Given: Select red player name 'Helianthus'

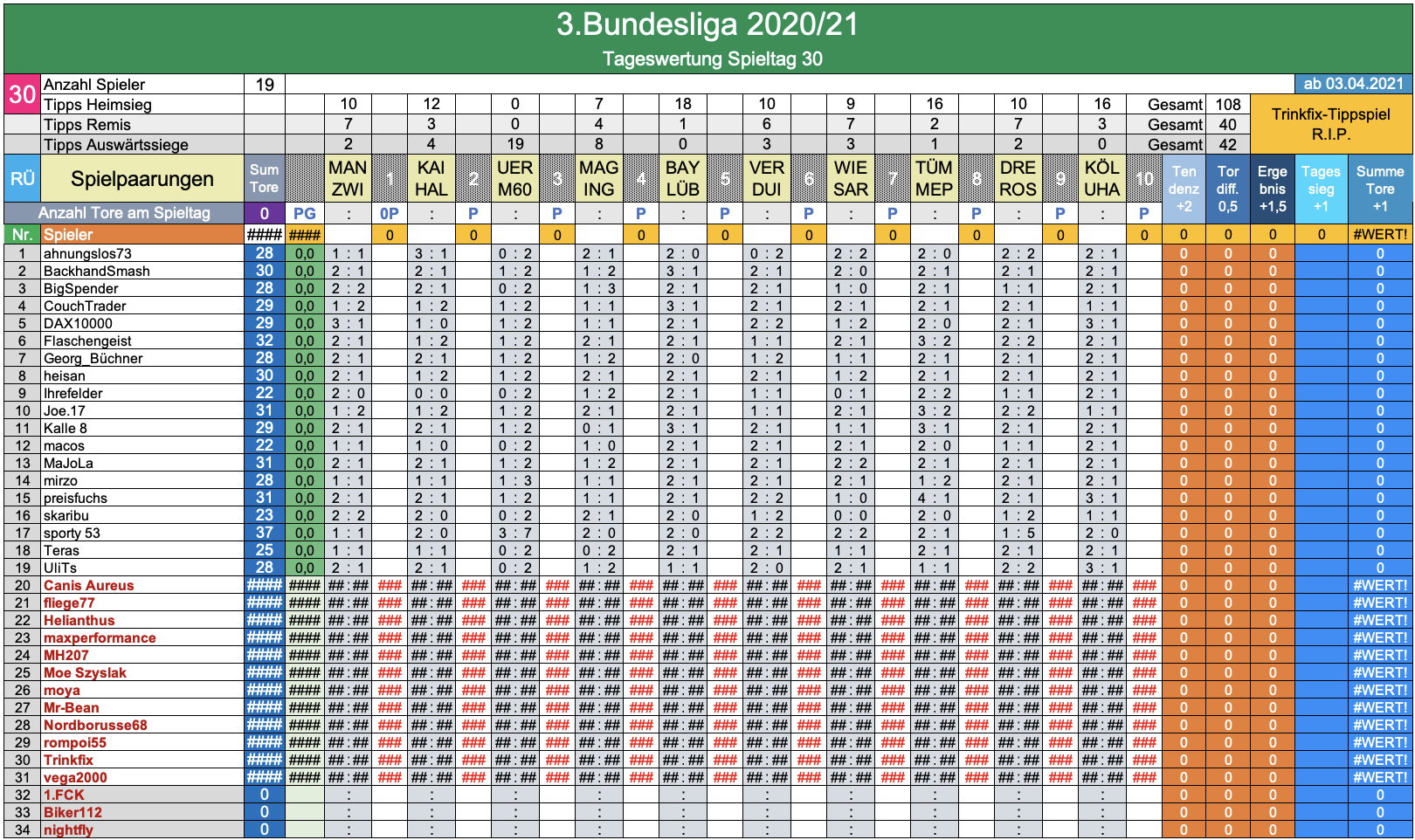Looking at the screenshot, I should (x=79, y=620).
